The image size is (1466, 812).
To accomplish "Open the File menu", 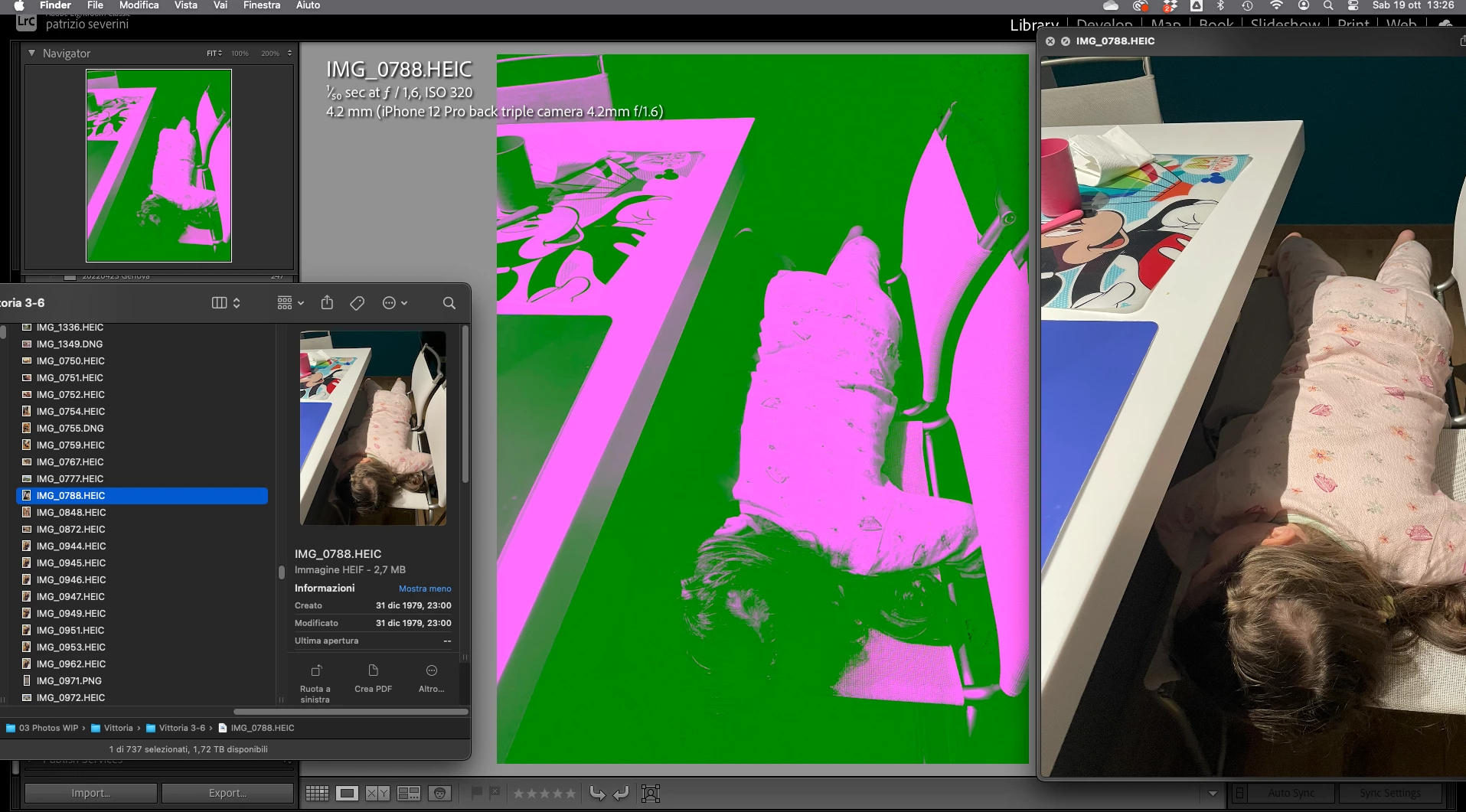I will click(95, 5).
